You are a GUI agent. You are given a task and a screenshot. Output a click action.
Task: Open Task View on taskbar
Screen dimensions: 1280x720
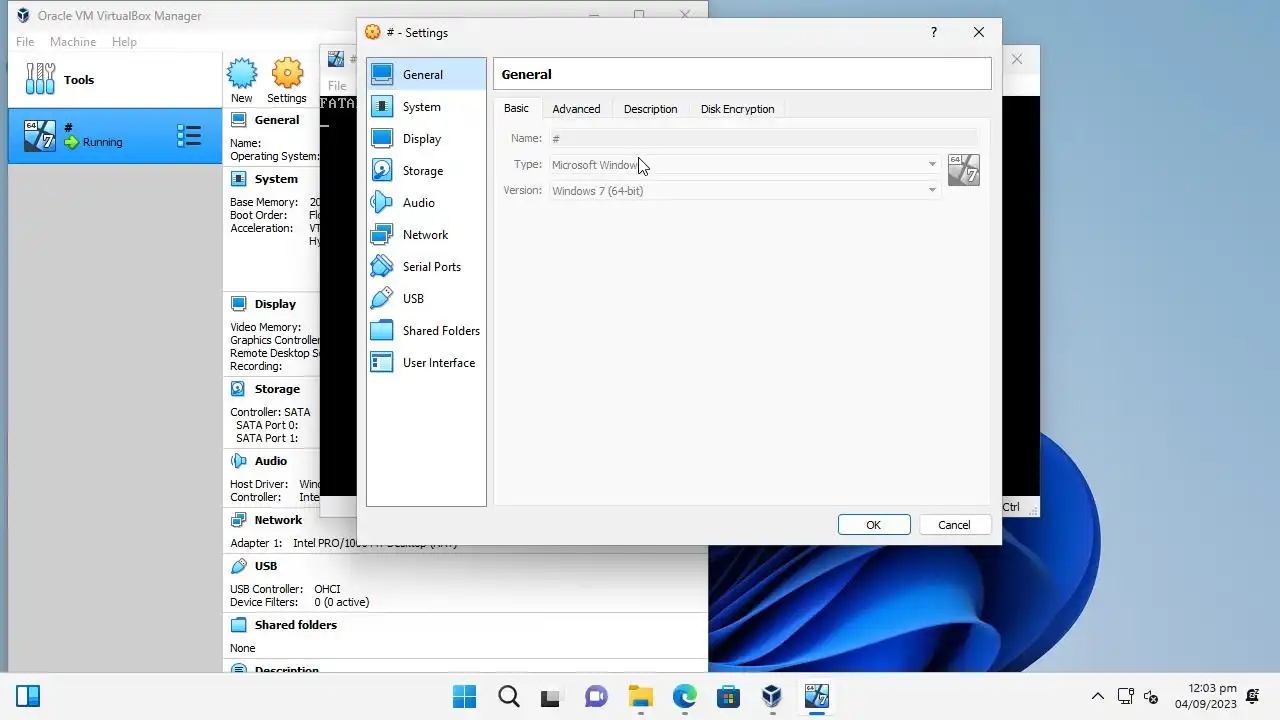551,696
